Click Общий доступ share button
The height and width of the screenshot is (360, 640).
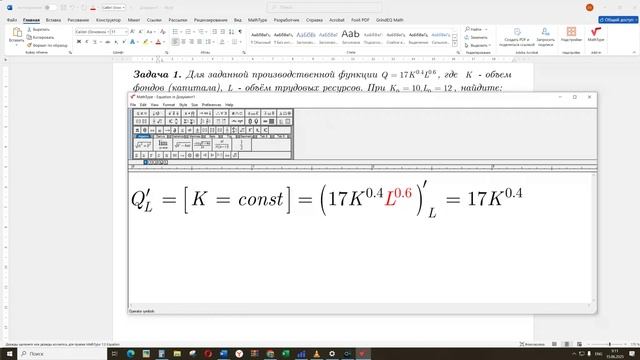[618, 20]
